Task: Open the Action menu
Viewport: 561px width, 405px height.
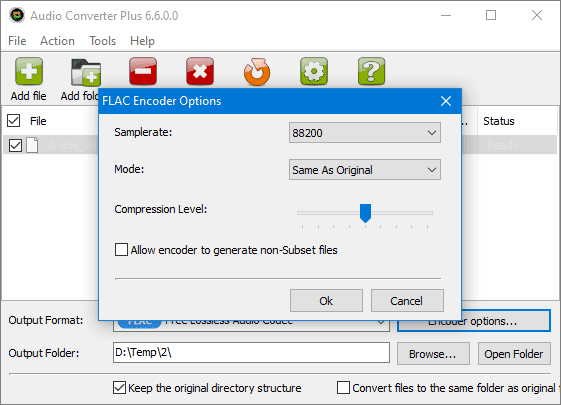Action: (x=57, y=41)
